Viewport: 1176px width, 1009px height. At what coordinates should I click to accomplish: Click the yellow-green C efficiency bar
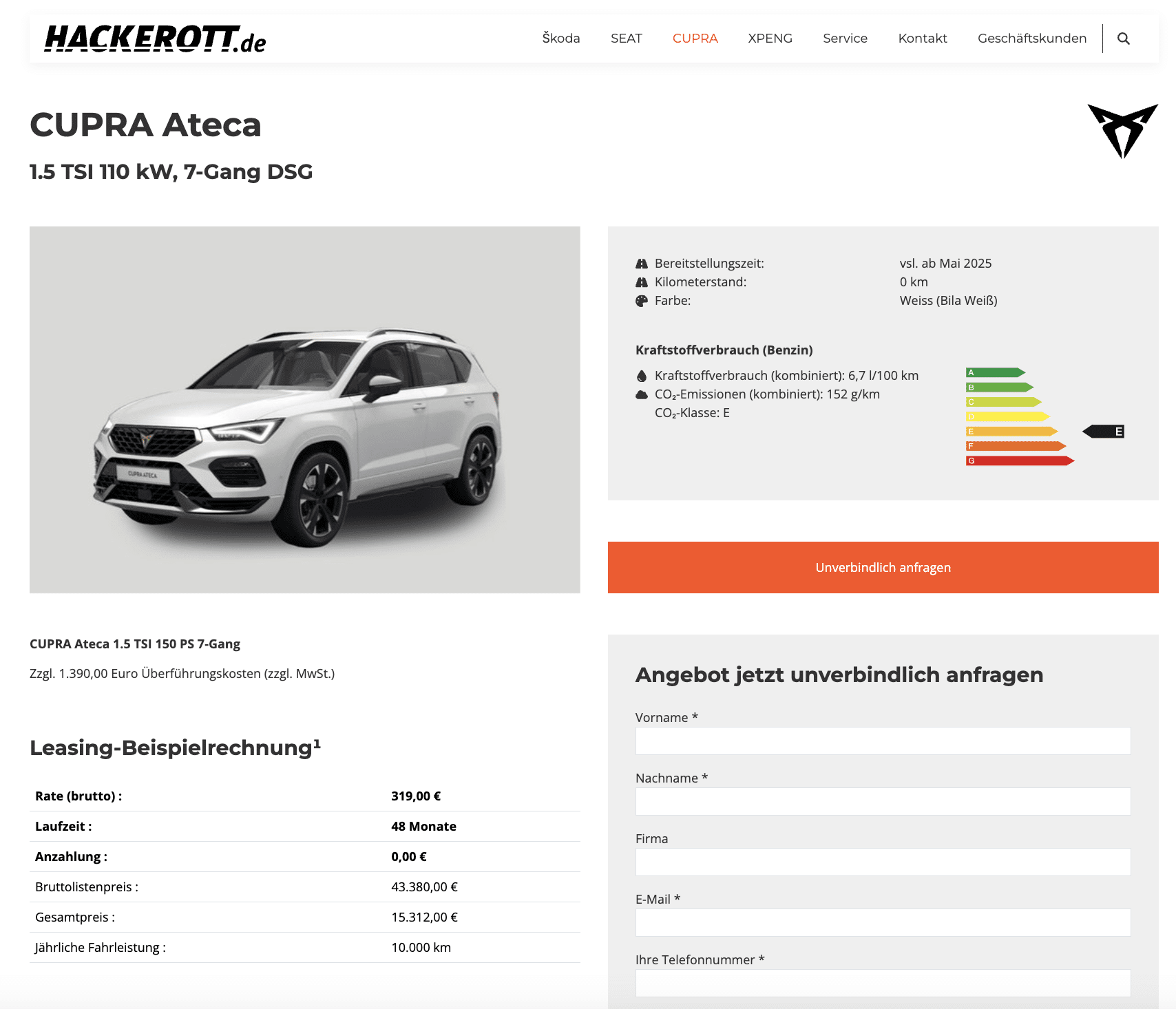pyautogui.click(x=1004, y=402)
